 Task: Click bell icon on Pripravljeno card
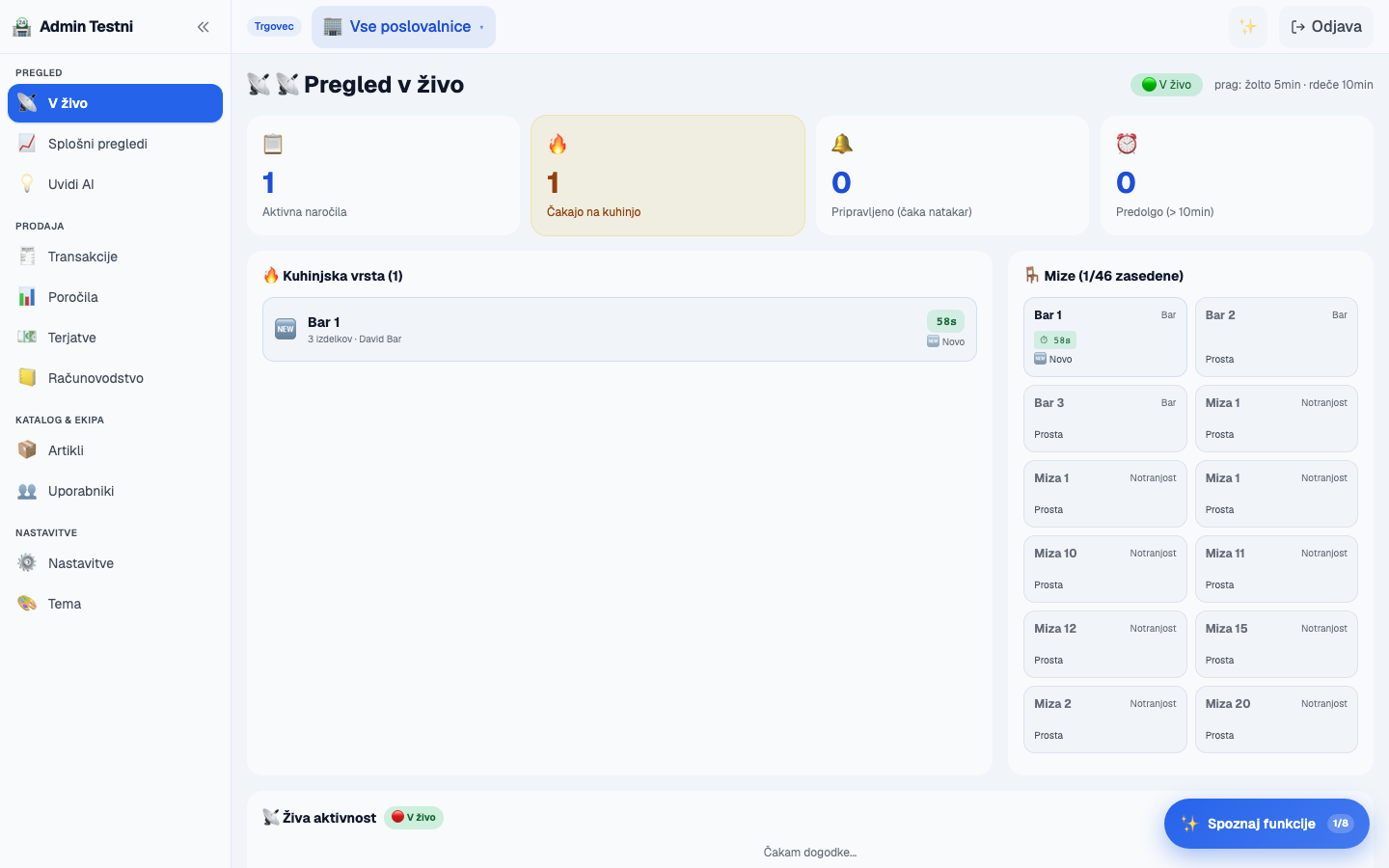pyautogui.click(x=842, y=144)
